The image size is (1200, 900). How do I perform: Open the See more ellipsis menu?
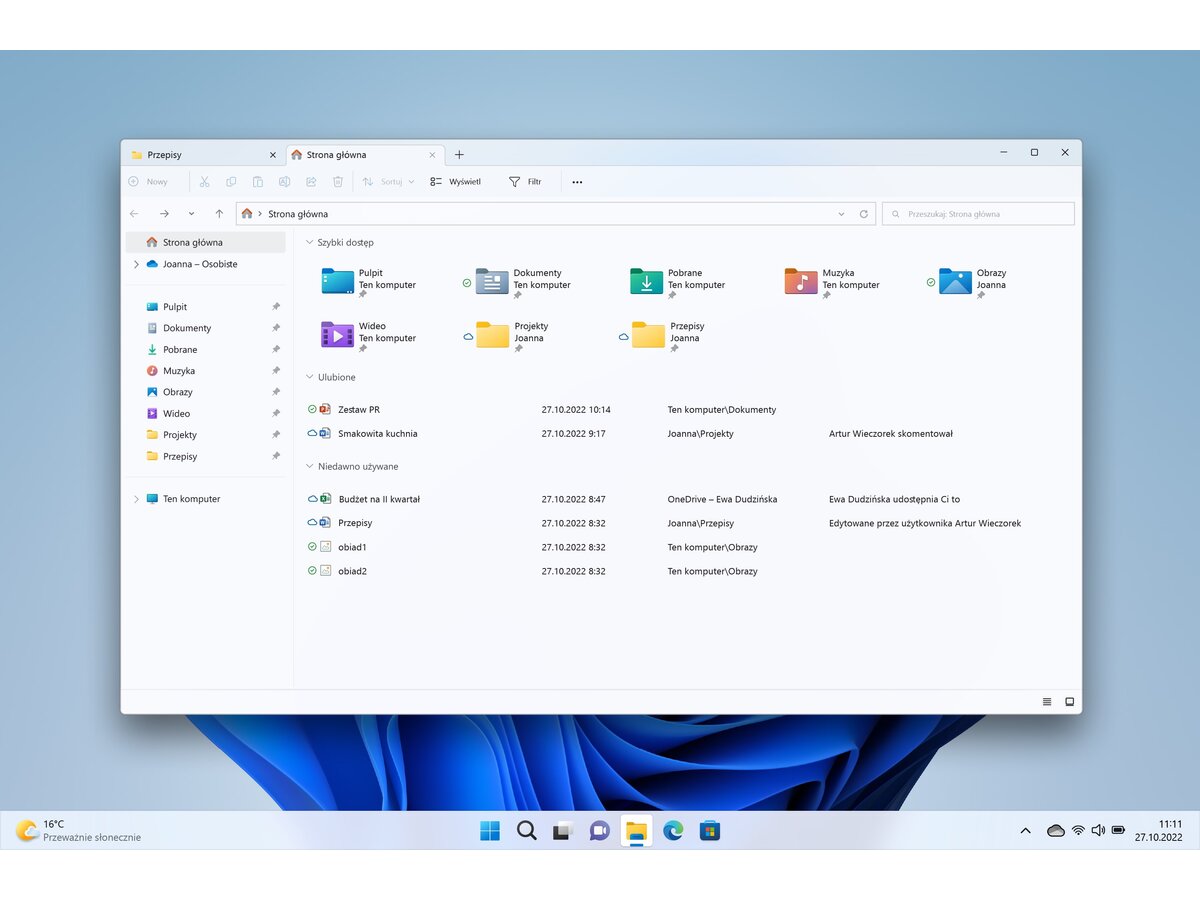point(577,181)
